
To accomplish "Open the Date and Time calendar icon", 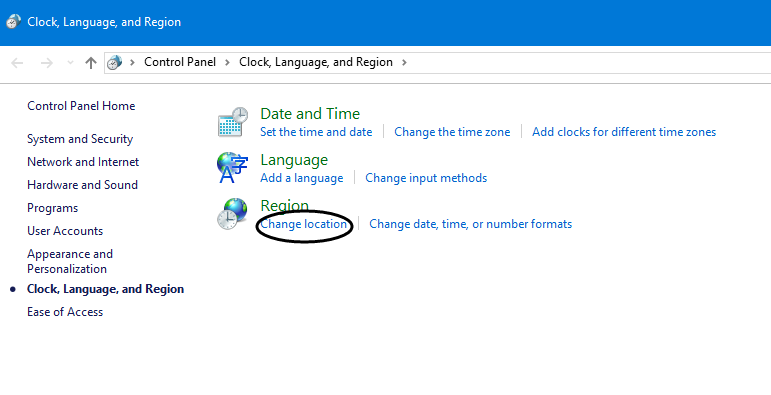I will pyautogui.click(x=233, y=122).
